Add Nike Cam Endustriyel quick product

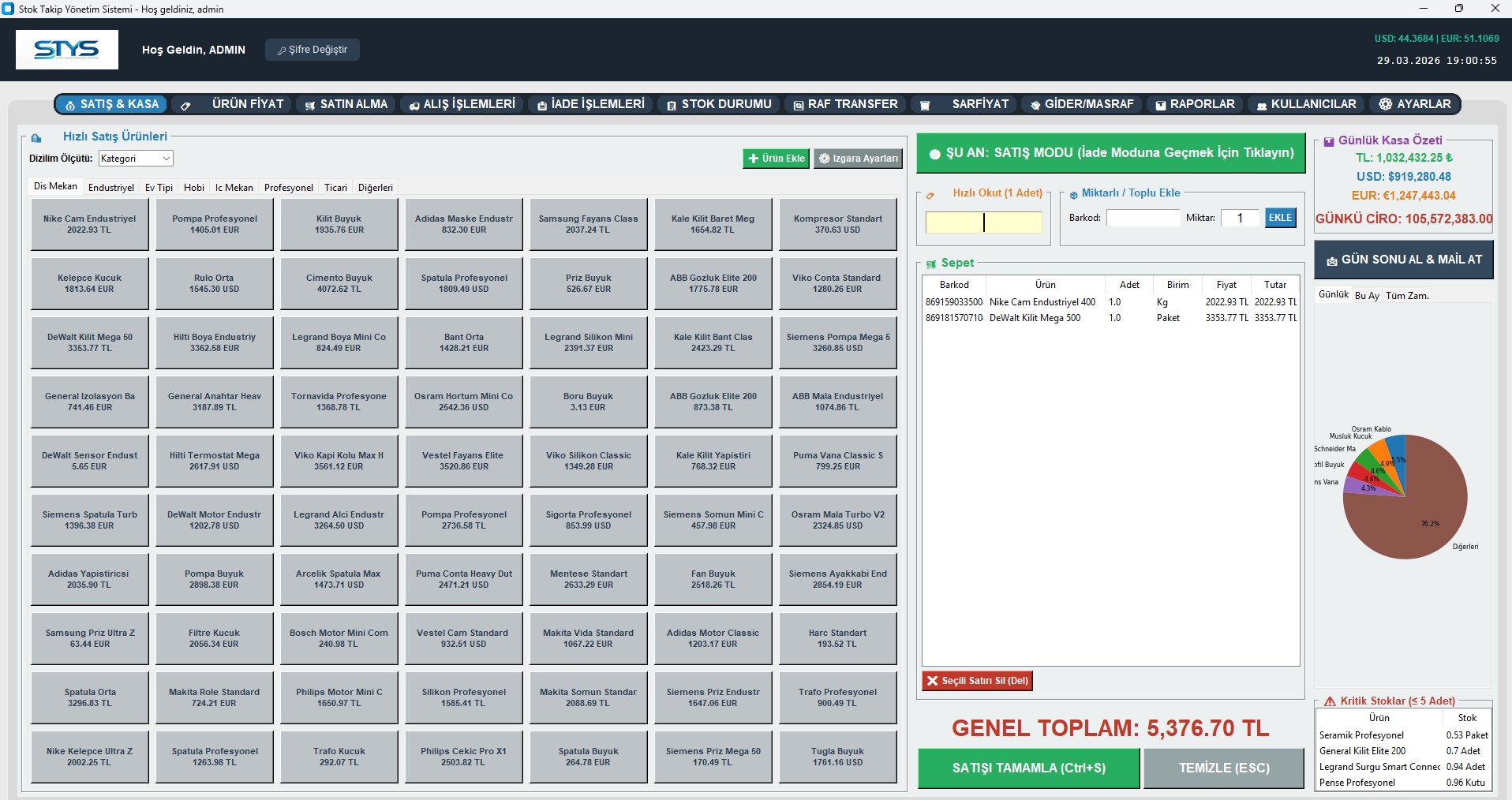(x=90, y=225)
